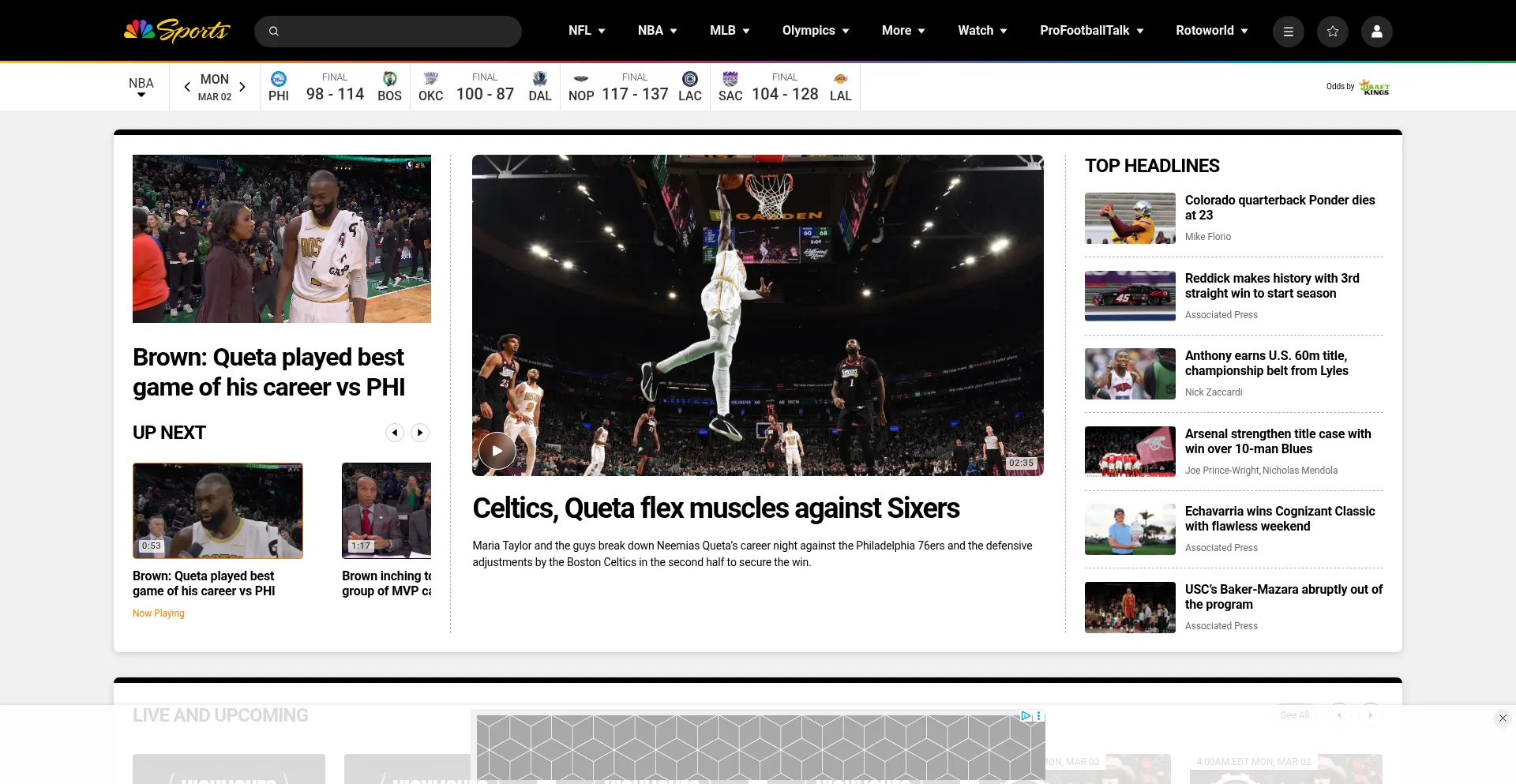1516x784 pixels.
Task: Open the Watch menu
Action: 982,31
